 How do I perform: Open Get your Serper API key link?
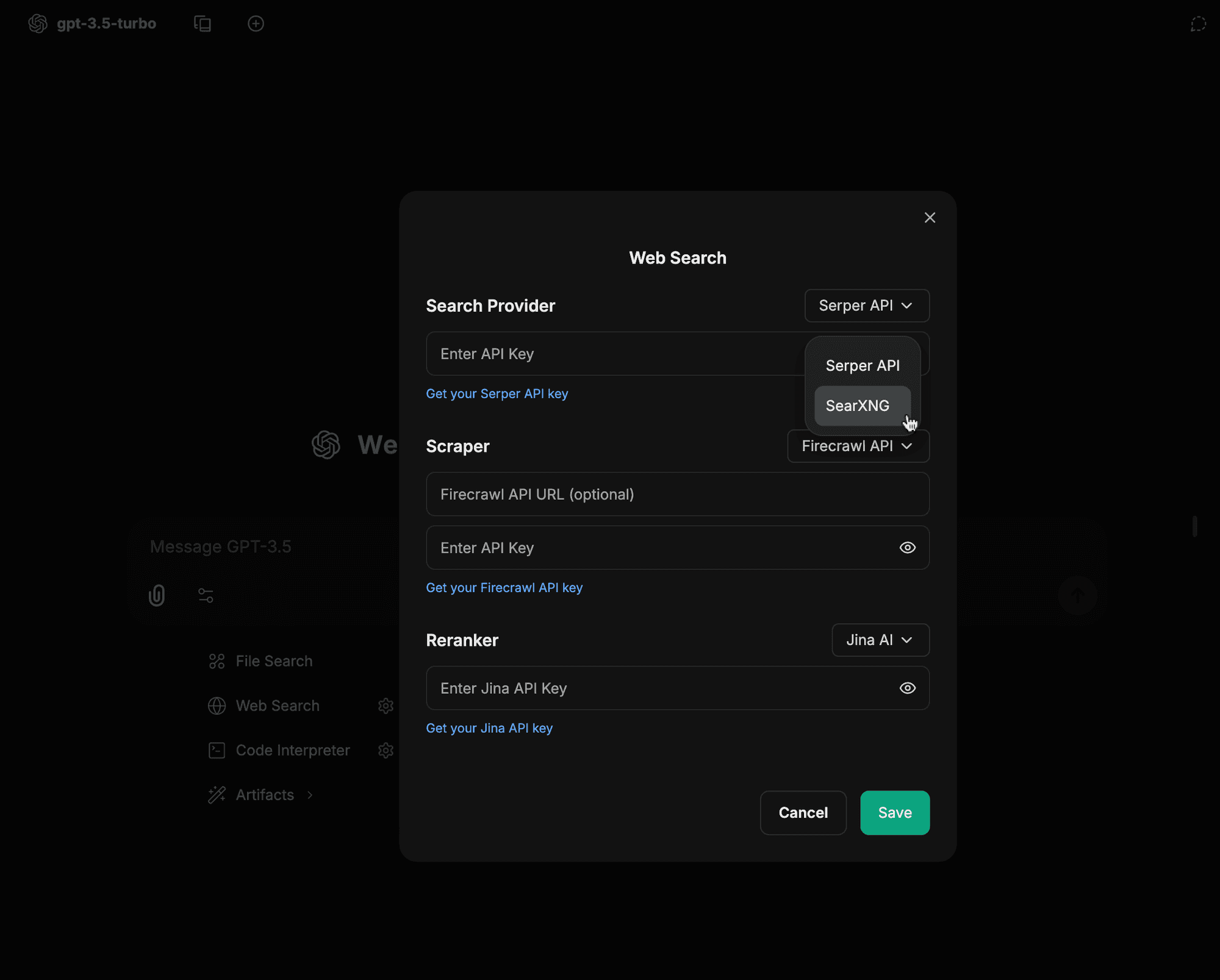pyautogui.click(x=497, y=394)
